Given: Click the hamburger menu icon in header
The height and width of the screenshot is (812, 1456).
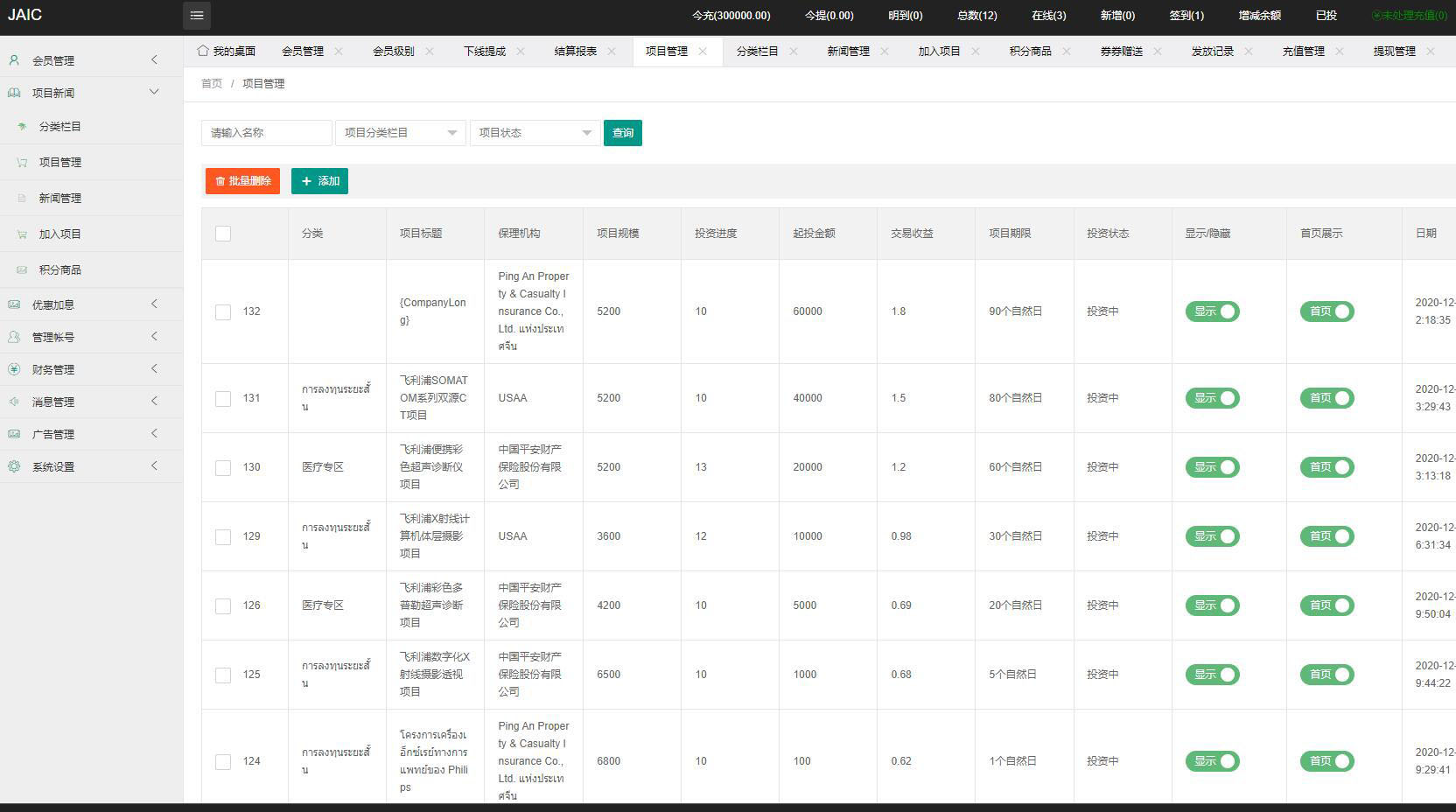Looking at the screenshot, I should click(197, 15).
